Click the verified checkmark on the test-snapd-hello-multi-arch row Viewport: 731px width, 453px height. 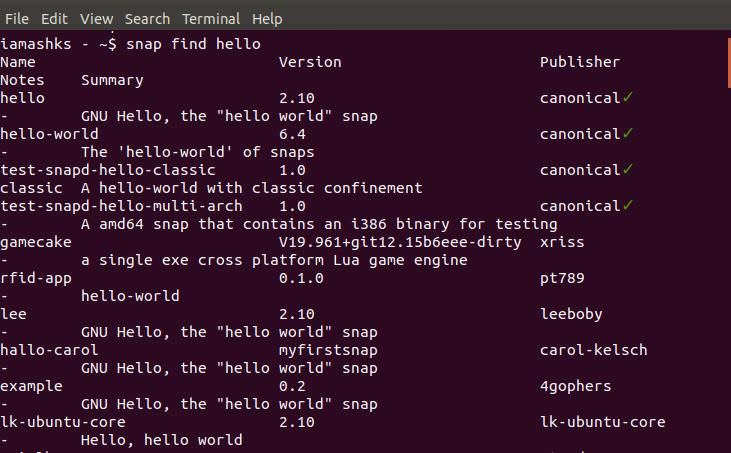coord(628,205)
